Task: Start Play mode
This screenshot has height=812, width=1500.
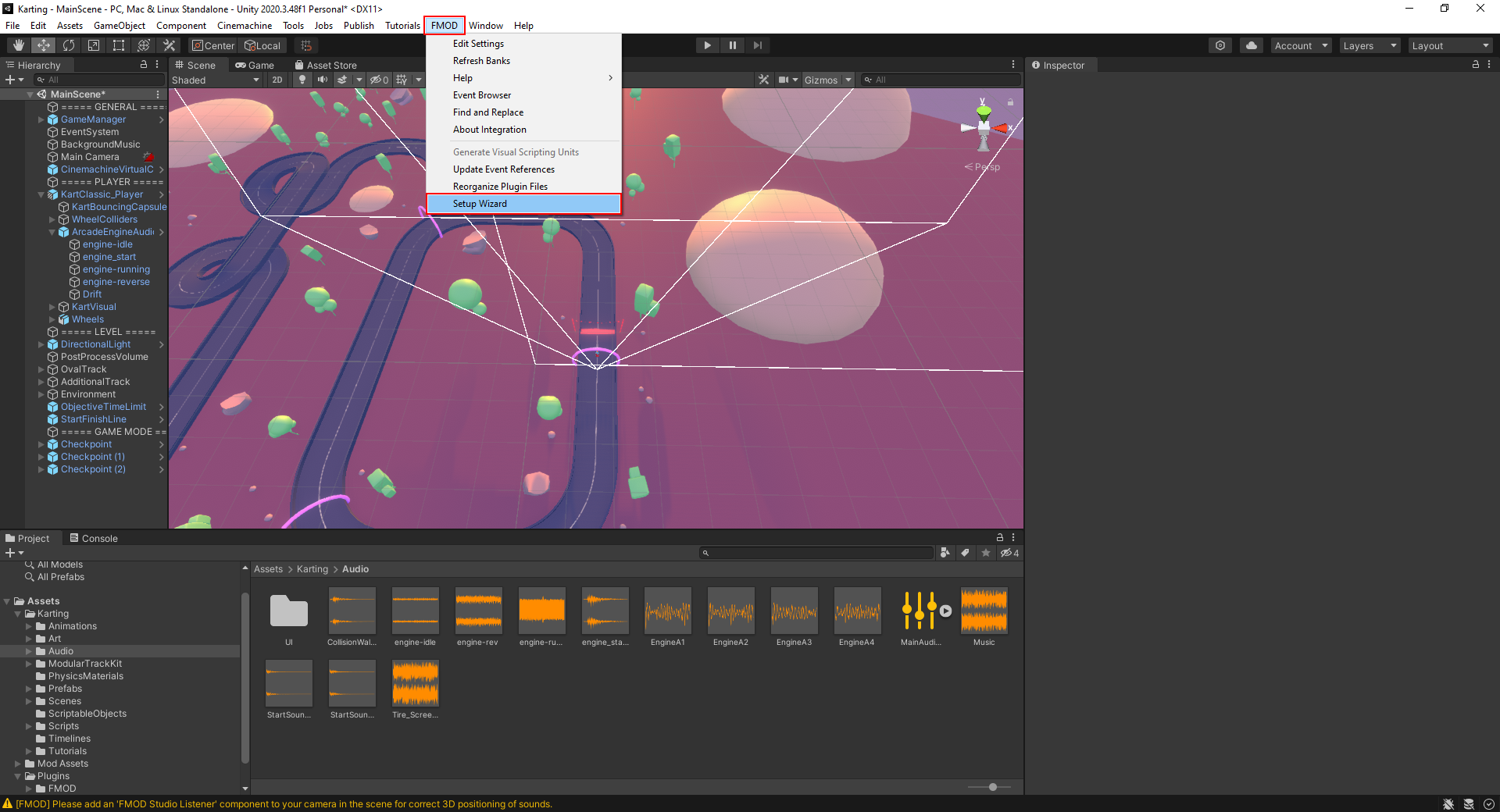Action: (707, 45)
